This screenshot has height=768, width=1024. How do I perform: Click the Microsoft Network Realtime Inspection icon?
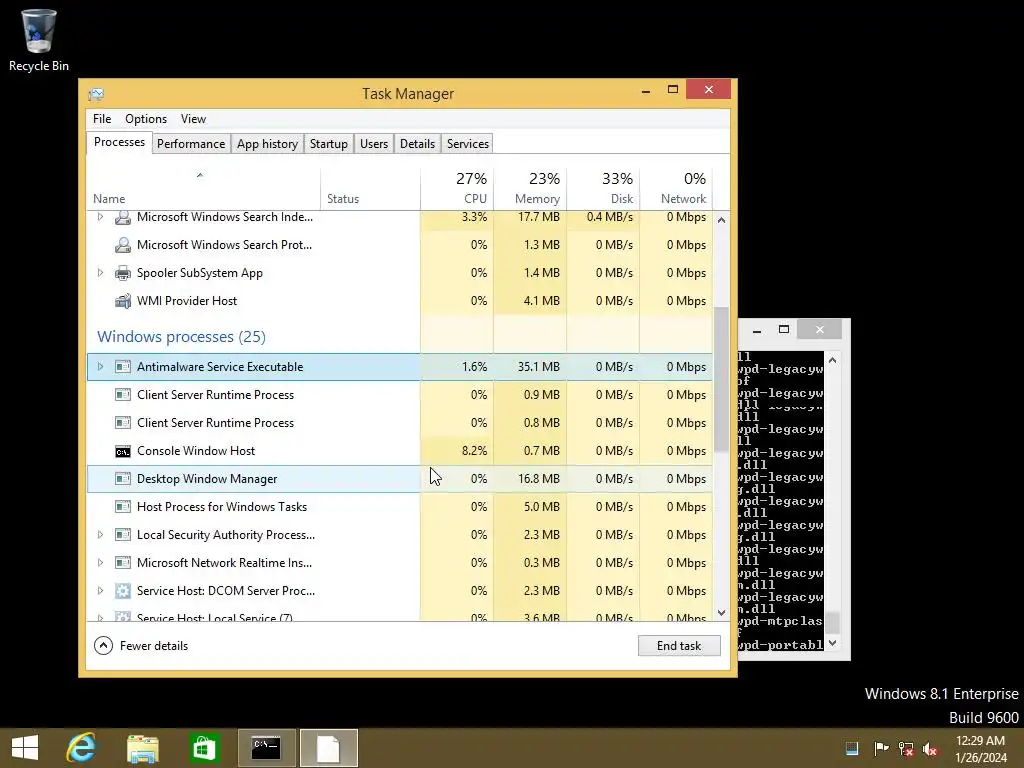[x=122, y=563]
